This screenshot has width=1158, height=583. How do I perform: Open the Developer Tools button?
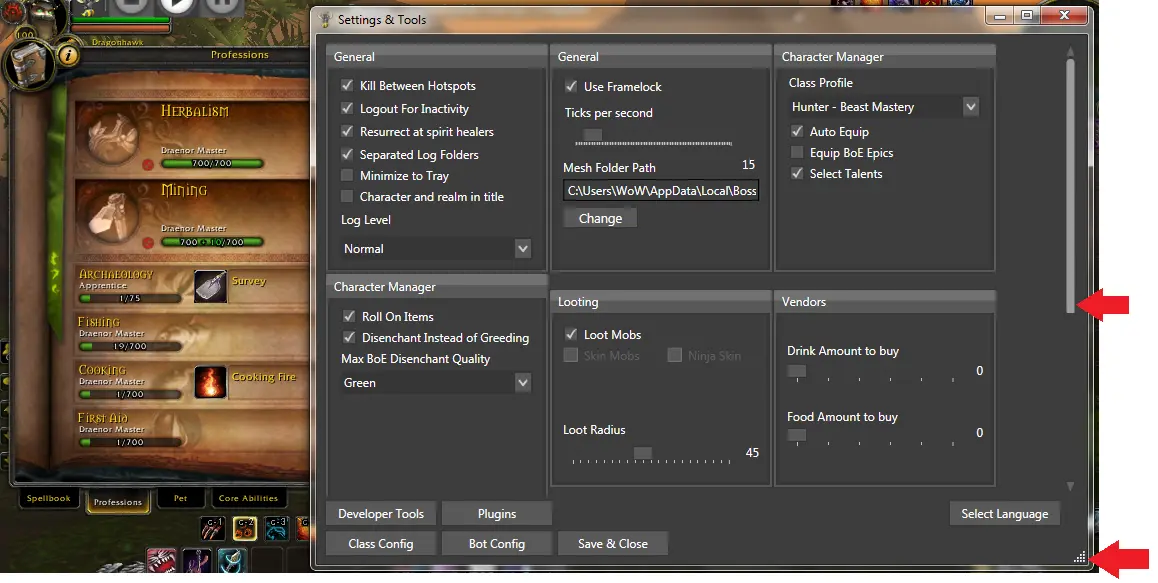[x=381, y=514]
